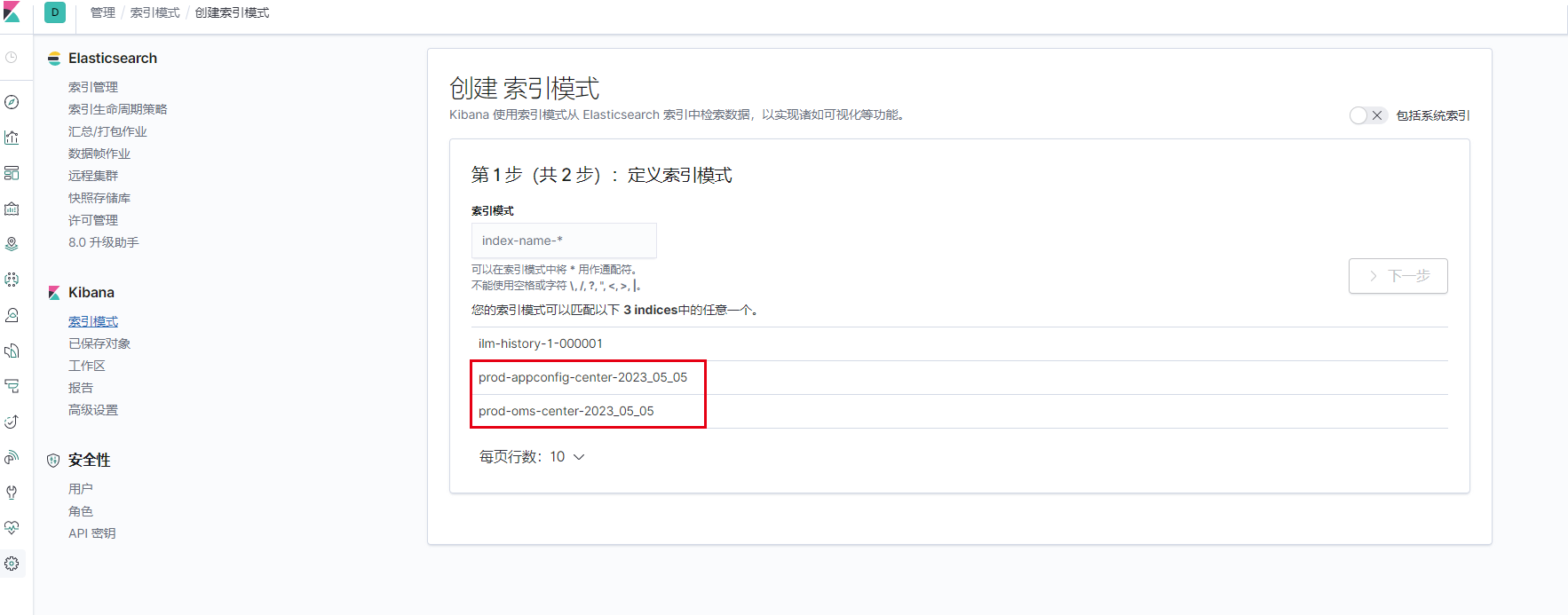Screen dimensions: 1568x615
Task: Open Stack Monitoring via the heartbeat icon
Action: [x=12, y=528]
